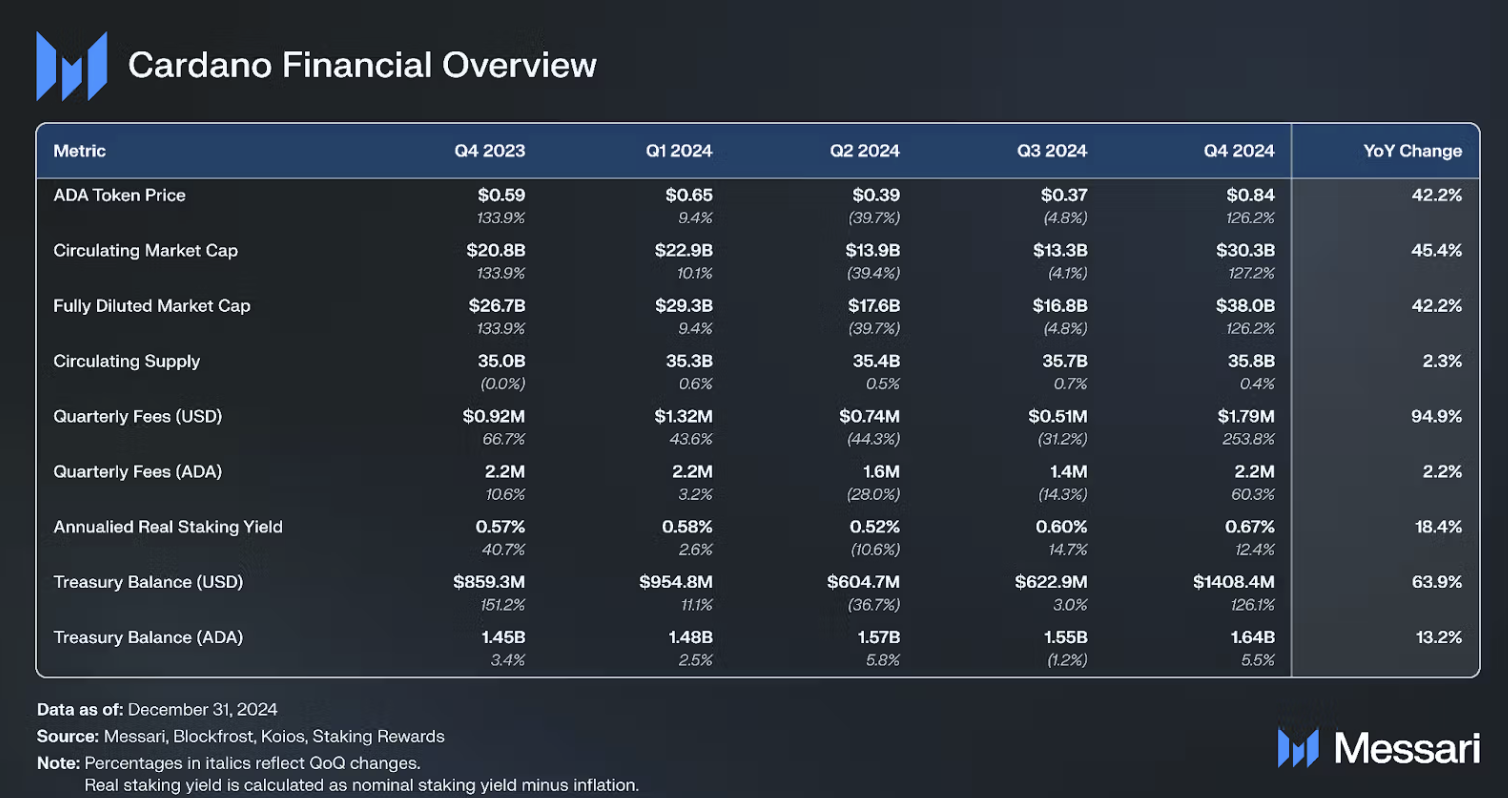Click the Messari logo beside the title
Image resolution: width=1508 pixels, height=798 pixels.
[71, 66]
